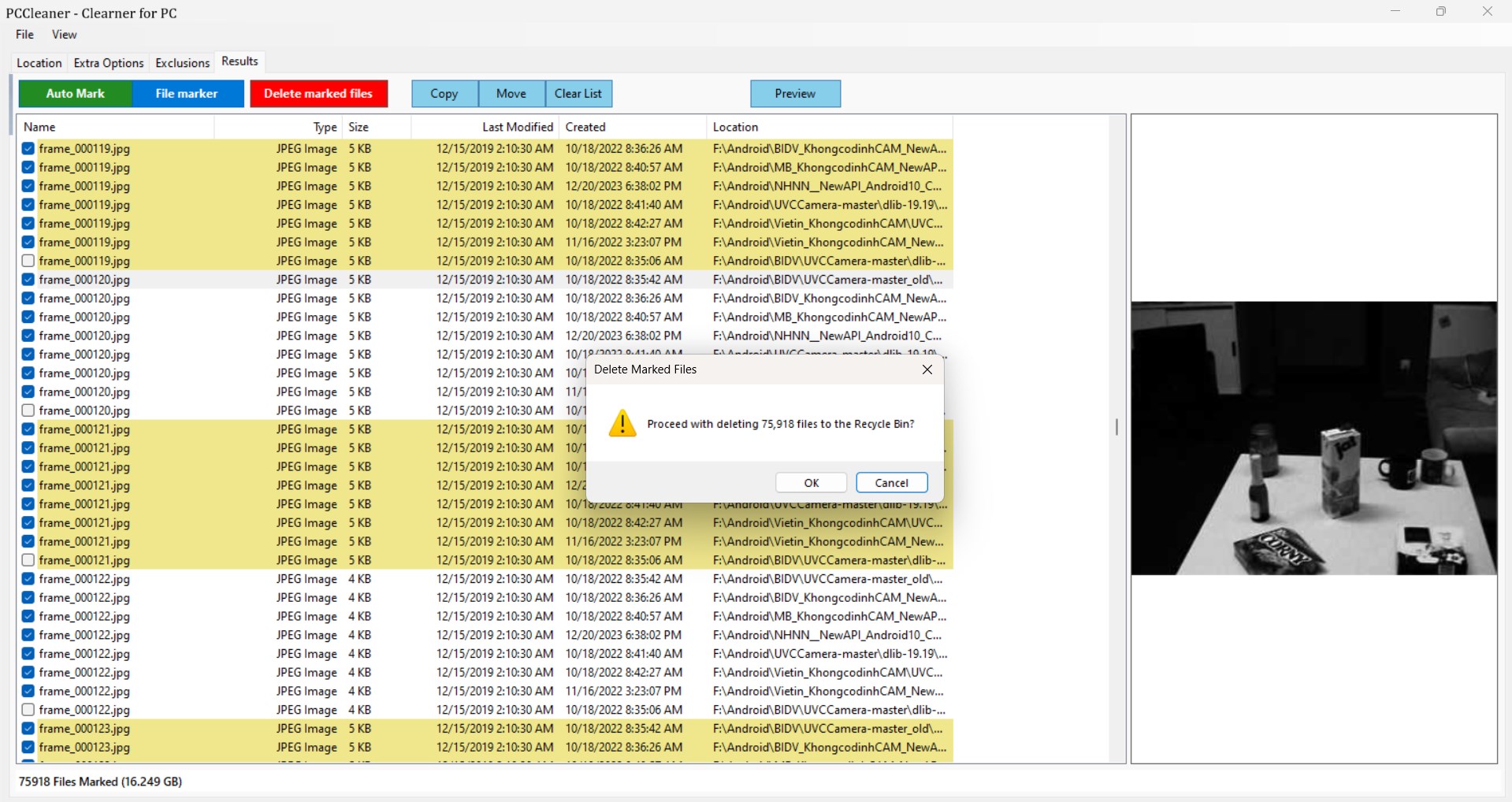Click the Copy button

coord(444,94)
